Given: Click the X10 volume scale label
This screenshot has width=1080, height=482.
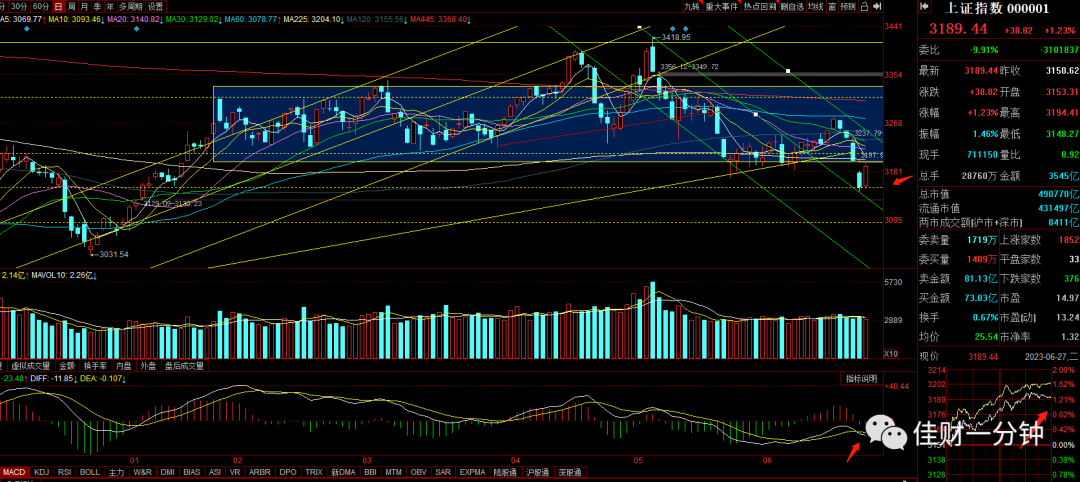Looking at the screenshot, I should pyautogui.click(x=891, y=353).
